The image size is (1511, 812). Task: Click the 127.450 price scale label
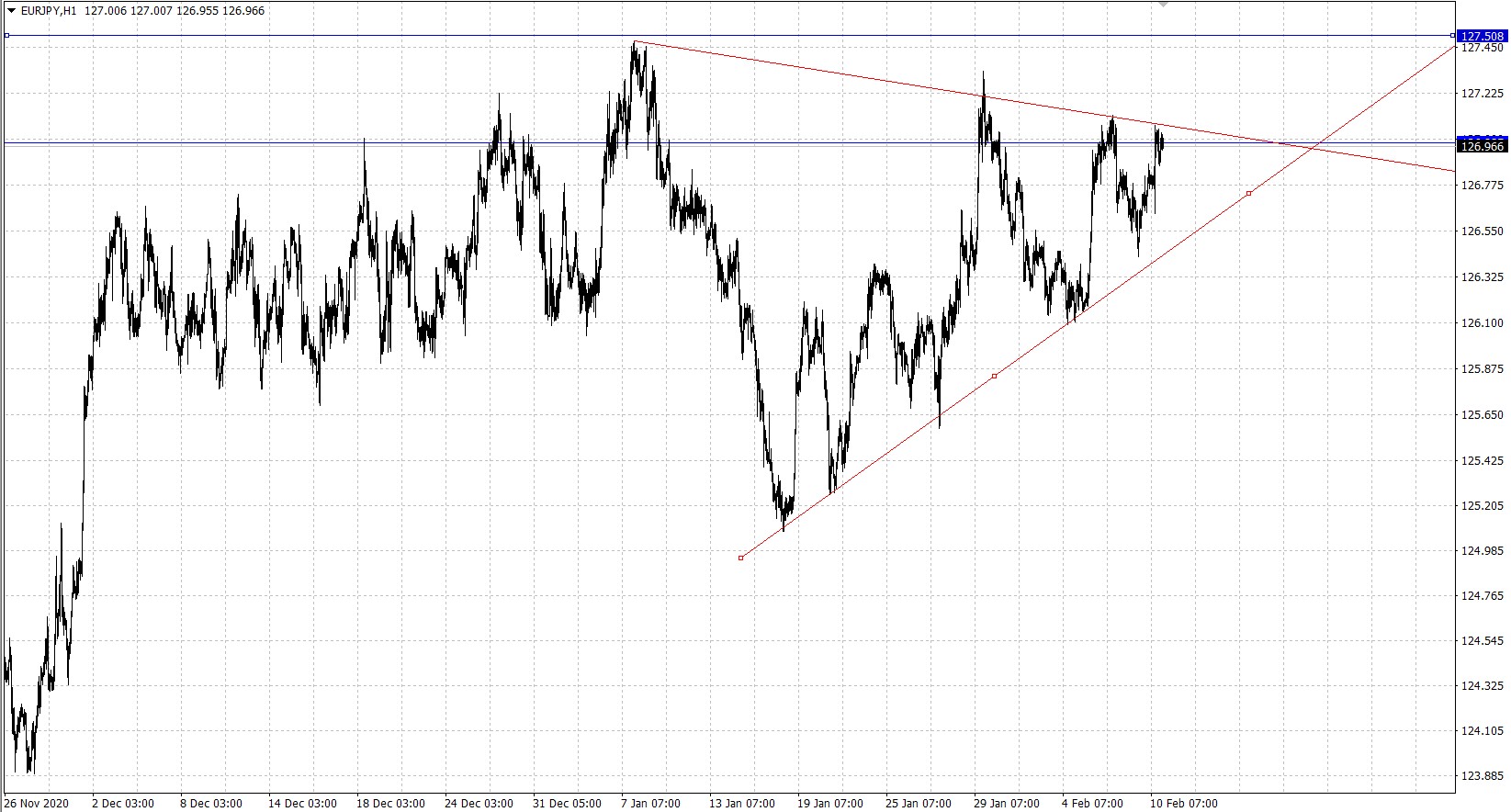[x=1483, y=48]
